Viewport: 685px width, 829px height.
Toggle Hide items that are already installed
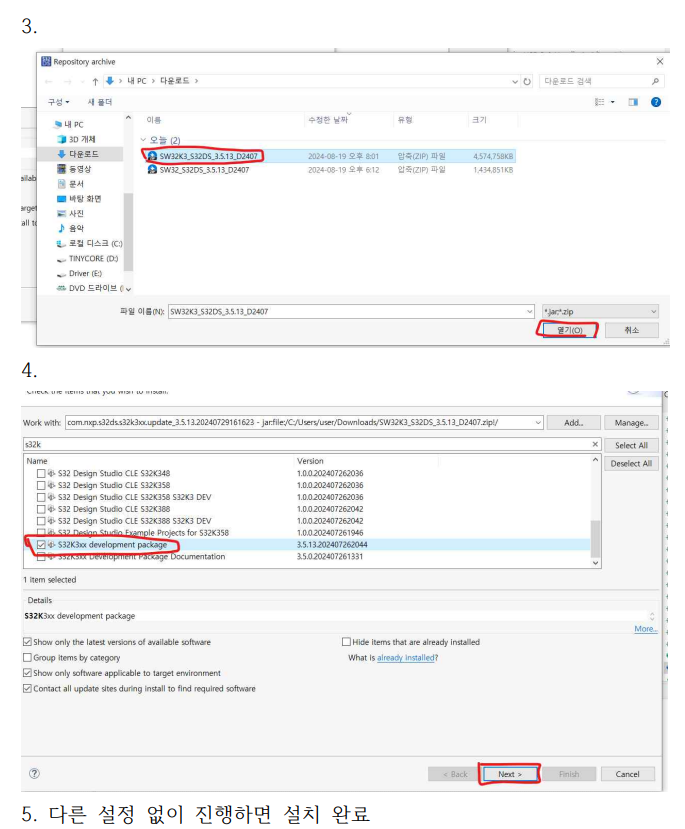[346, 642]
